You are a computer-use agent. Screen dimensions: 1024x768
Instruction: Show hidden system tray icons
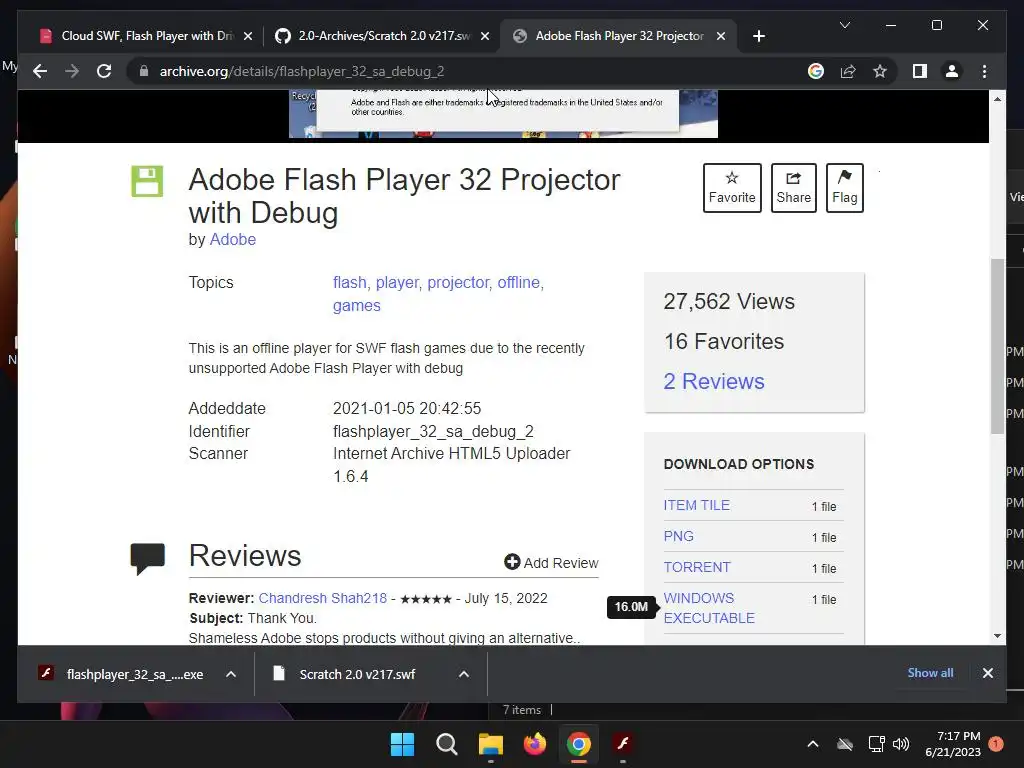click(x=812, y=744)
